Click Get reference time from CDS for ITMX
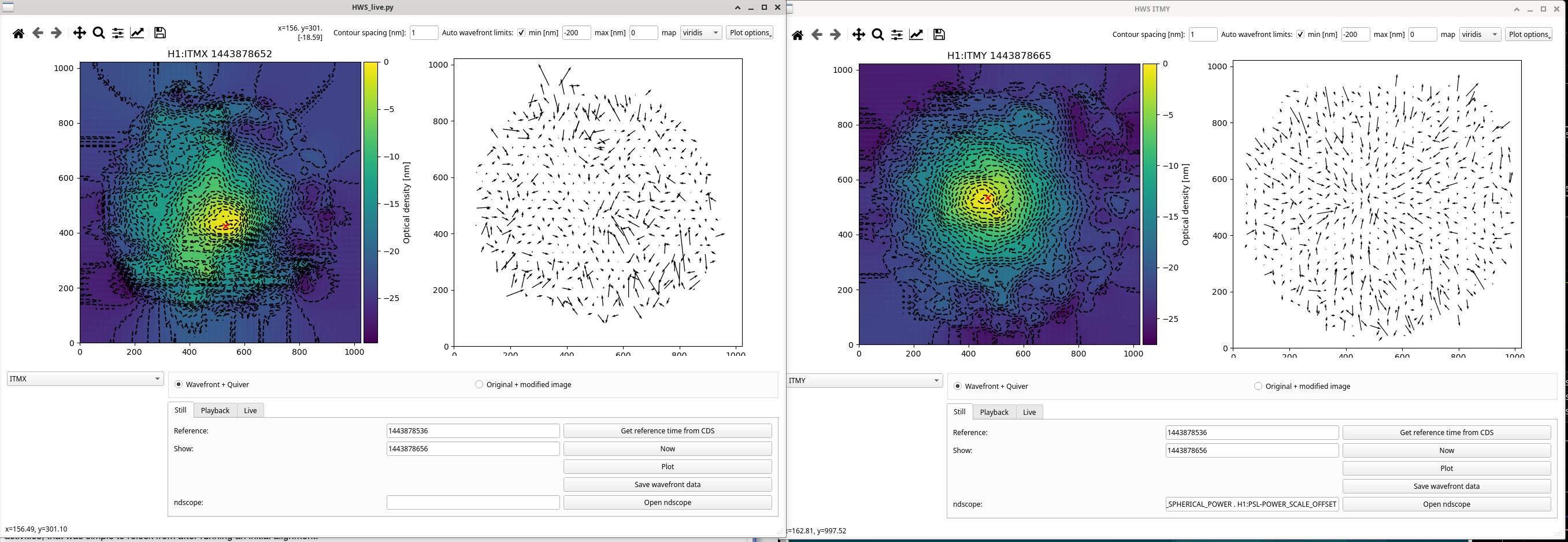The width and height of the screenshot is (1568, 542). [667, 430]
